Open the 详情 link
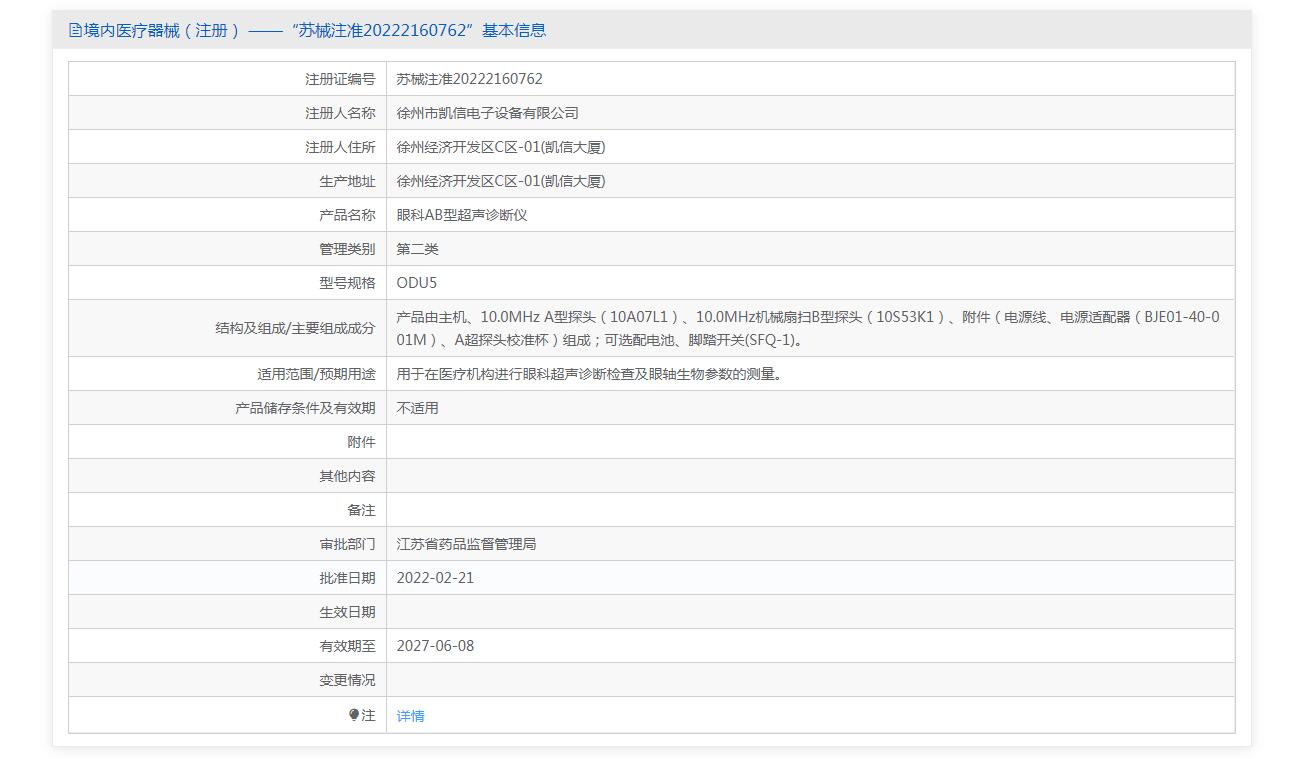Image resolution: width=1293 pixels, height=759 pixels. coord(410,716)
